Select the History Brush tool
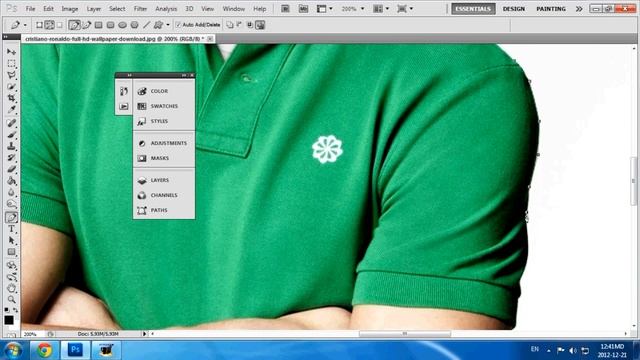Viewport: 640px width, 360px height. tap(11, 158)
